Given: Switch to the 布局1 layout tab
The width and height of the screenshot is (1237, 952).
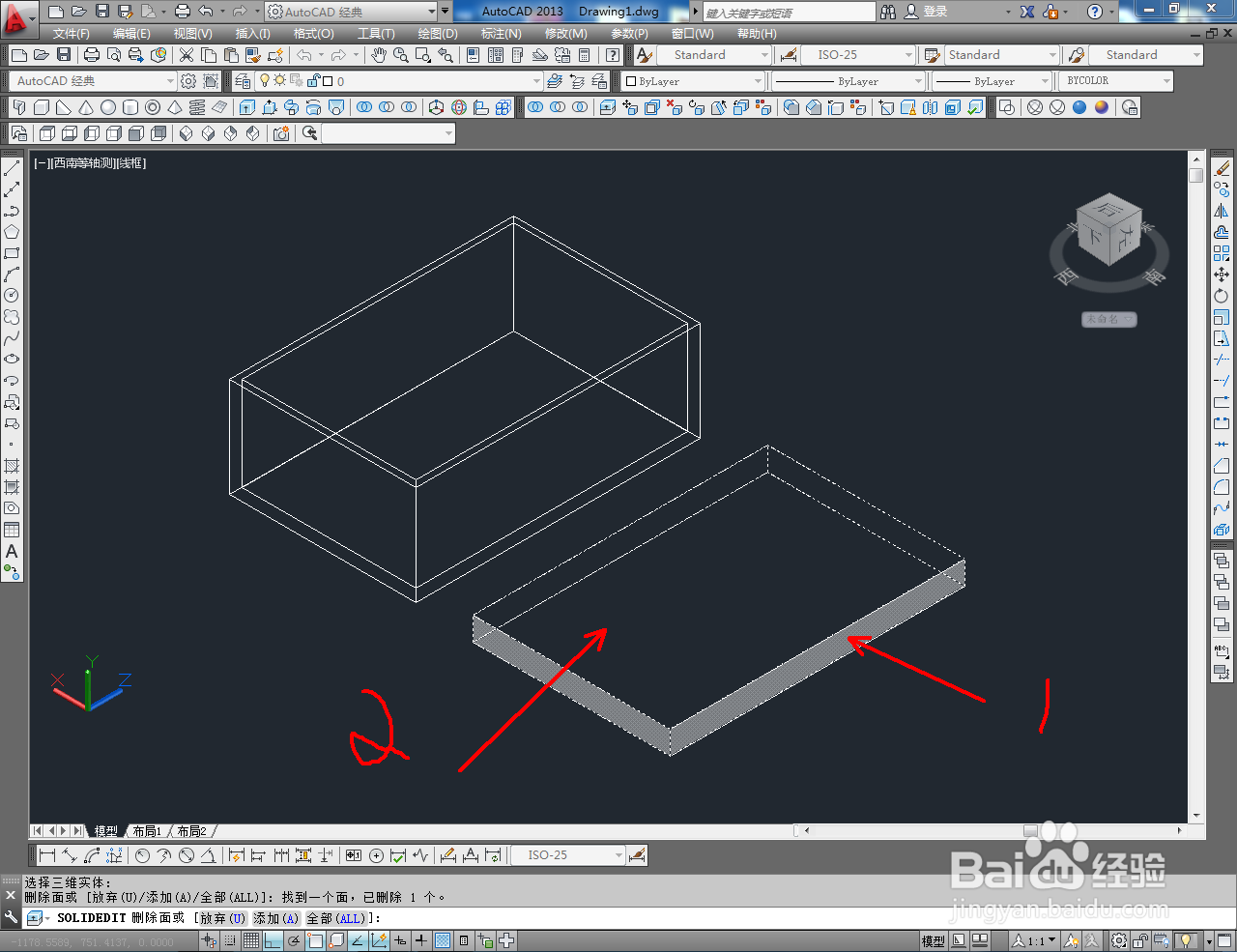Looking at the screenshot, I should click(147, 831).
